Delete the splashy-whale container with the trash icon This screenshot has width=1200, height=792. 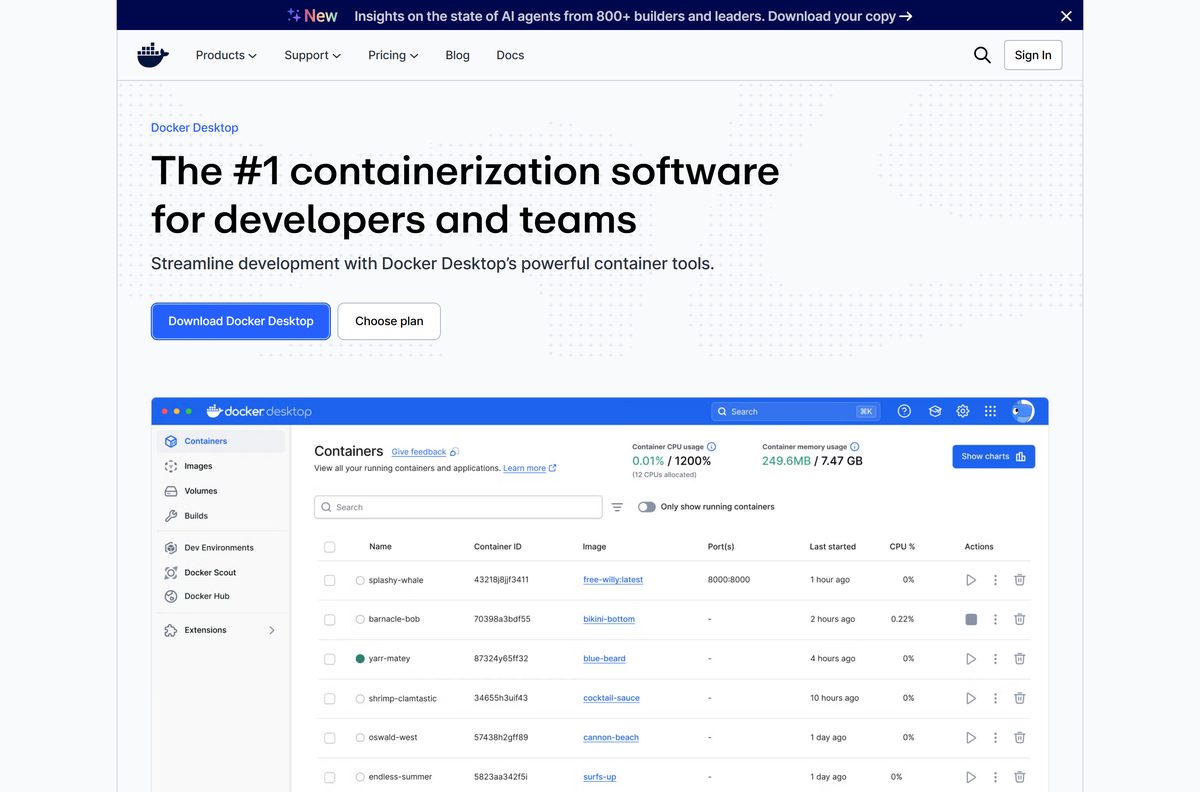point(1019,580)
